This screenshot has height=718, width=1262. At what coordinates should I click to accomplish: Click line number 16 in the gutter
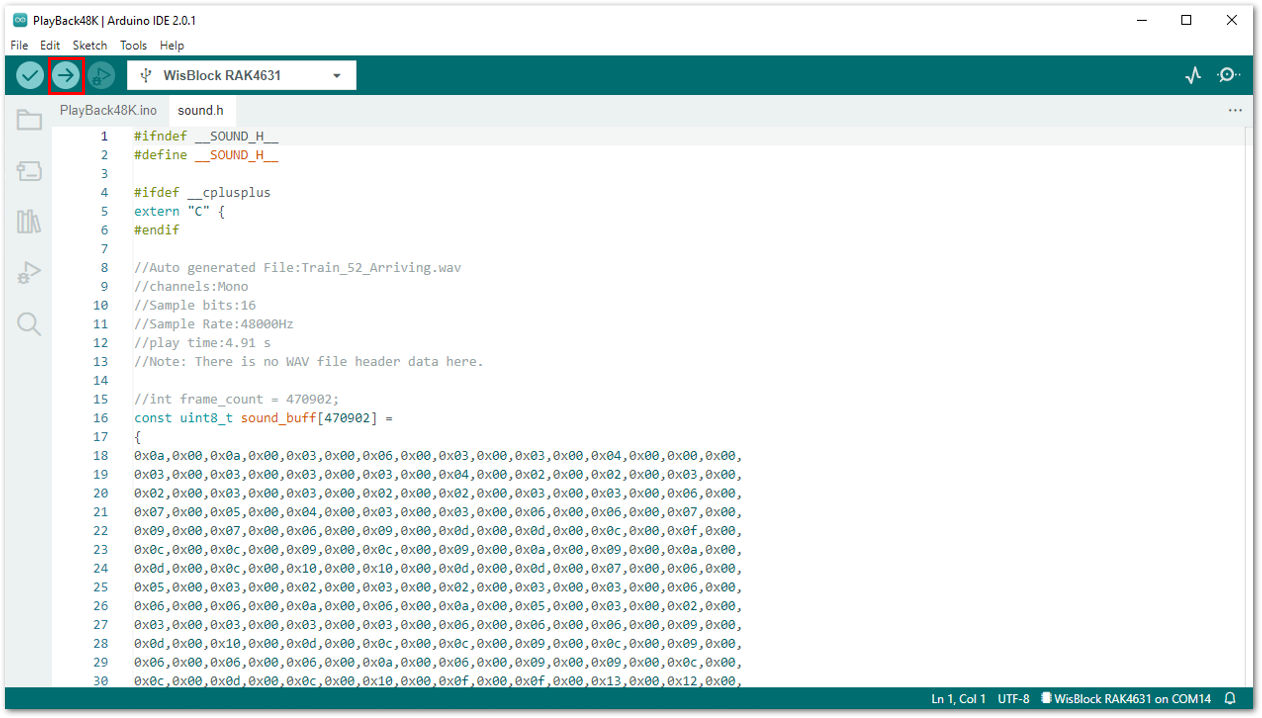[x=100, y=418]
